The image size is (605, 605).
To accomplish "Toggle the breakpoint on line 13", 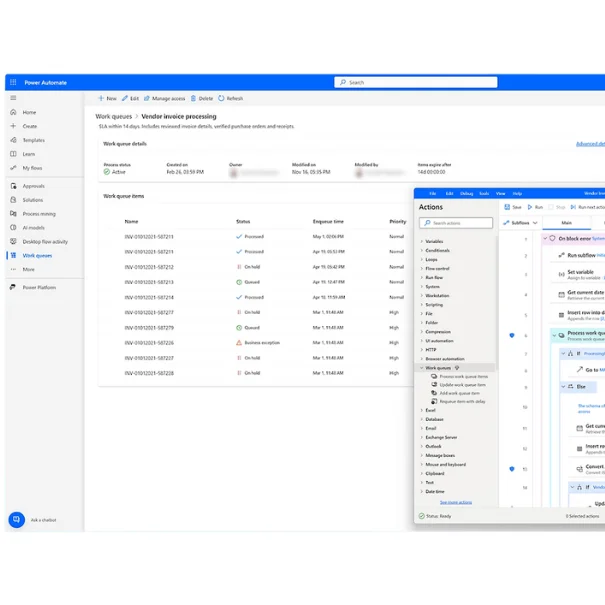I will [x=512, y=469].
